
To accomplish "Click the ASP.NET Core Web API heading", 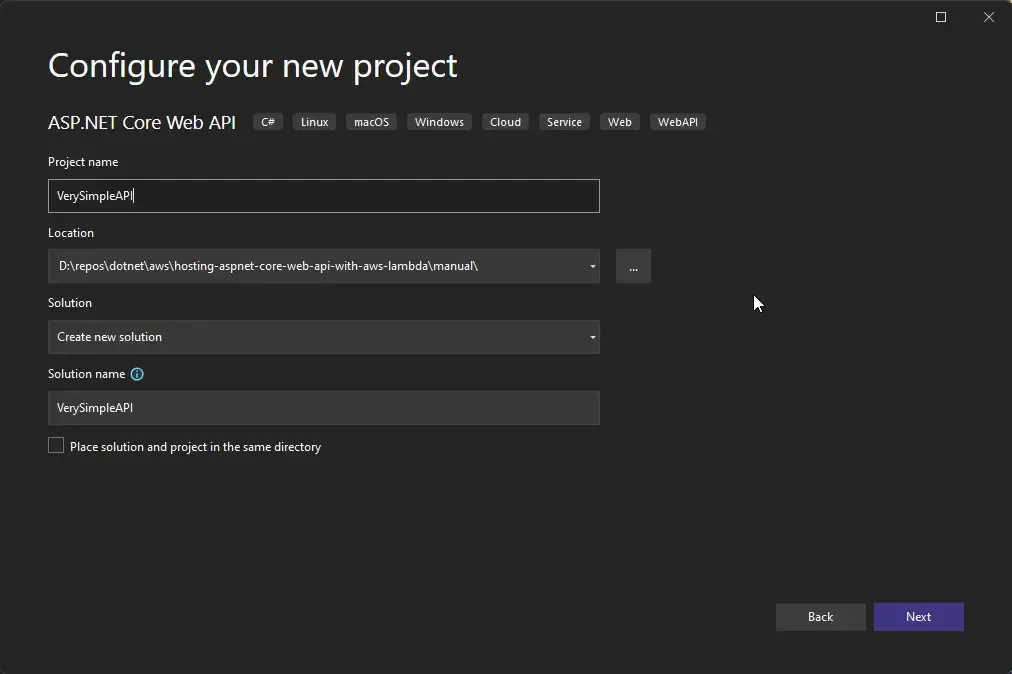I will tap(141, 122).
